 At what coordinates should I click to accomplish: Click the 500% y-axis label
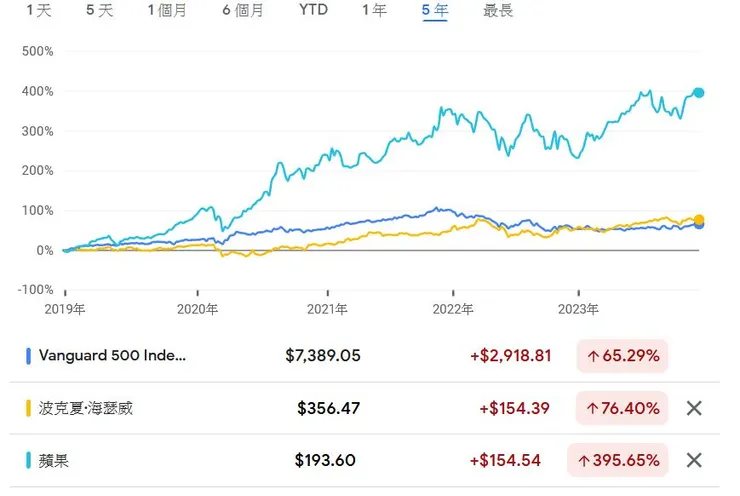(x=37, y=51)
